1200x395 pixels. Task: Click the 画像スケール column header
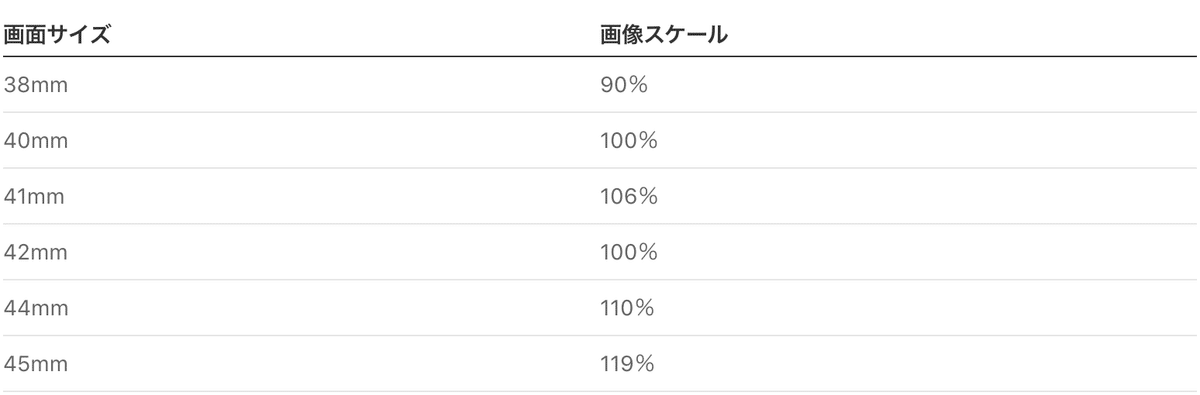coord(662,36)
